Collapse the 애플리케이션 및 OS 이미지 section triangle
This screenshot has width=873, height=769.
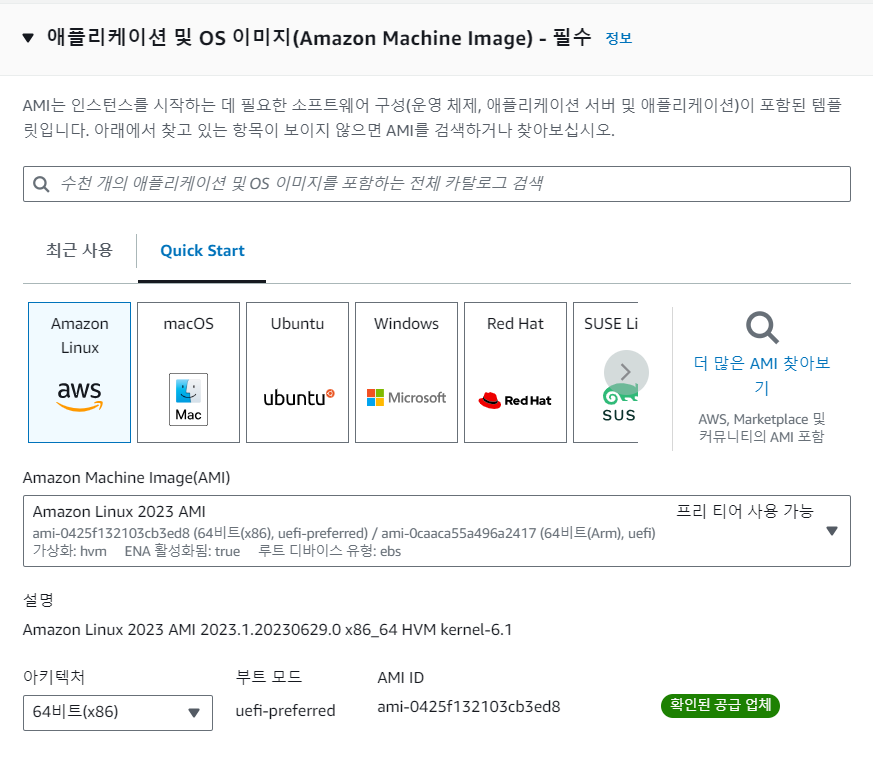pos(28,38)
